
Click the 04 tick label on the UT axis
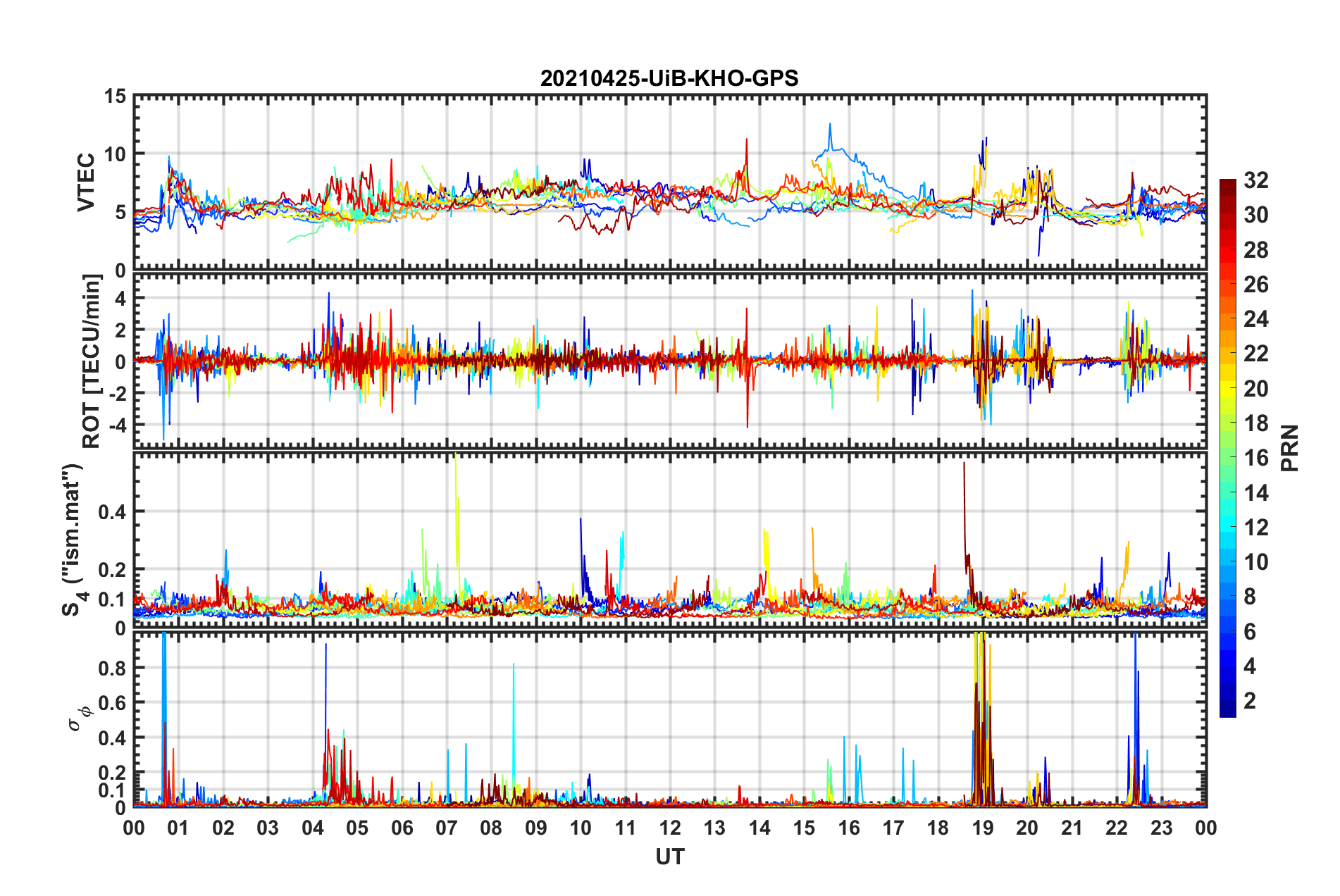pos(313,828)
